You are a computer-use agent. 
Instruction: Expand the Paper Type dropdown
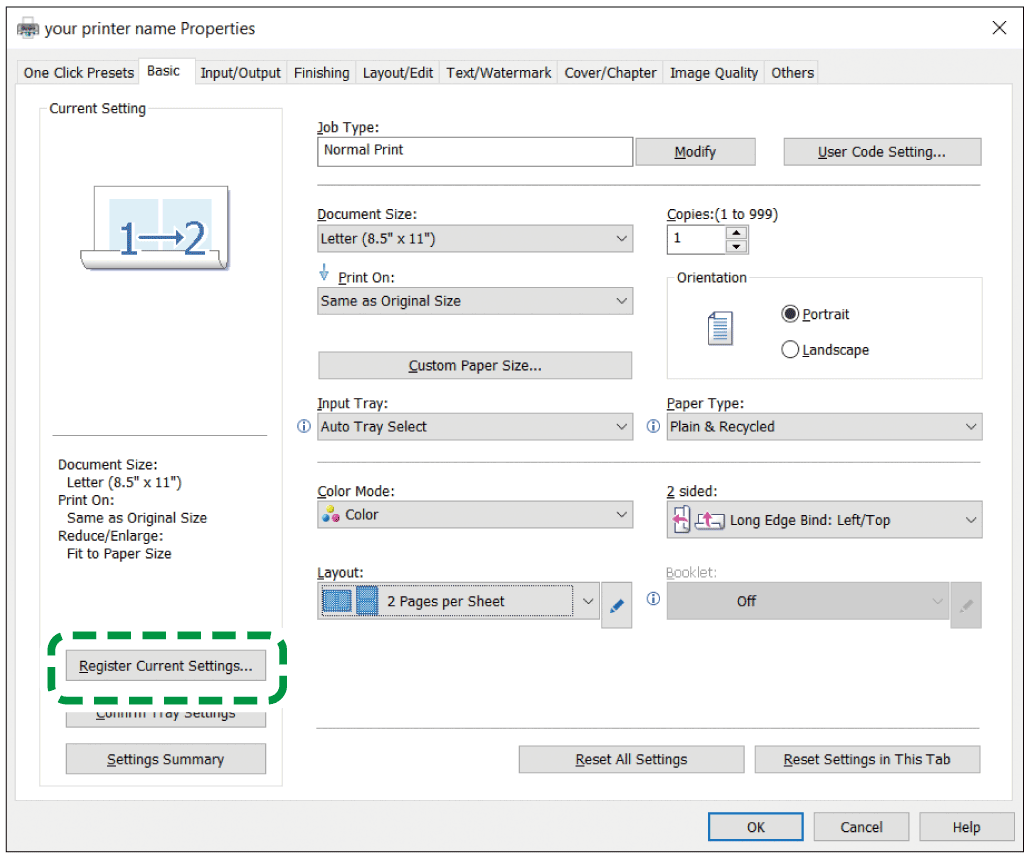[x=824, y=427]
